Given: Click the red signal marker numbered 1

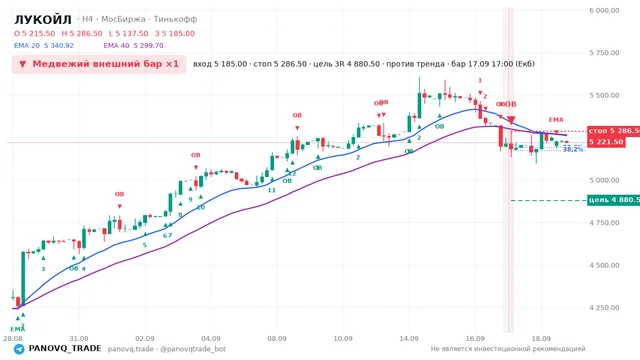Looking at the screenshot, I should click(x=480, y=80).
